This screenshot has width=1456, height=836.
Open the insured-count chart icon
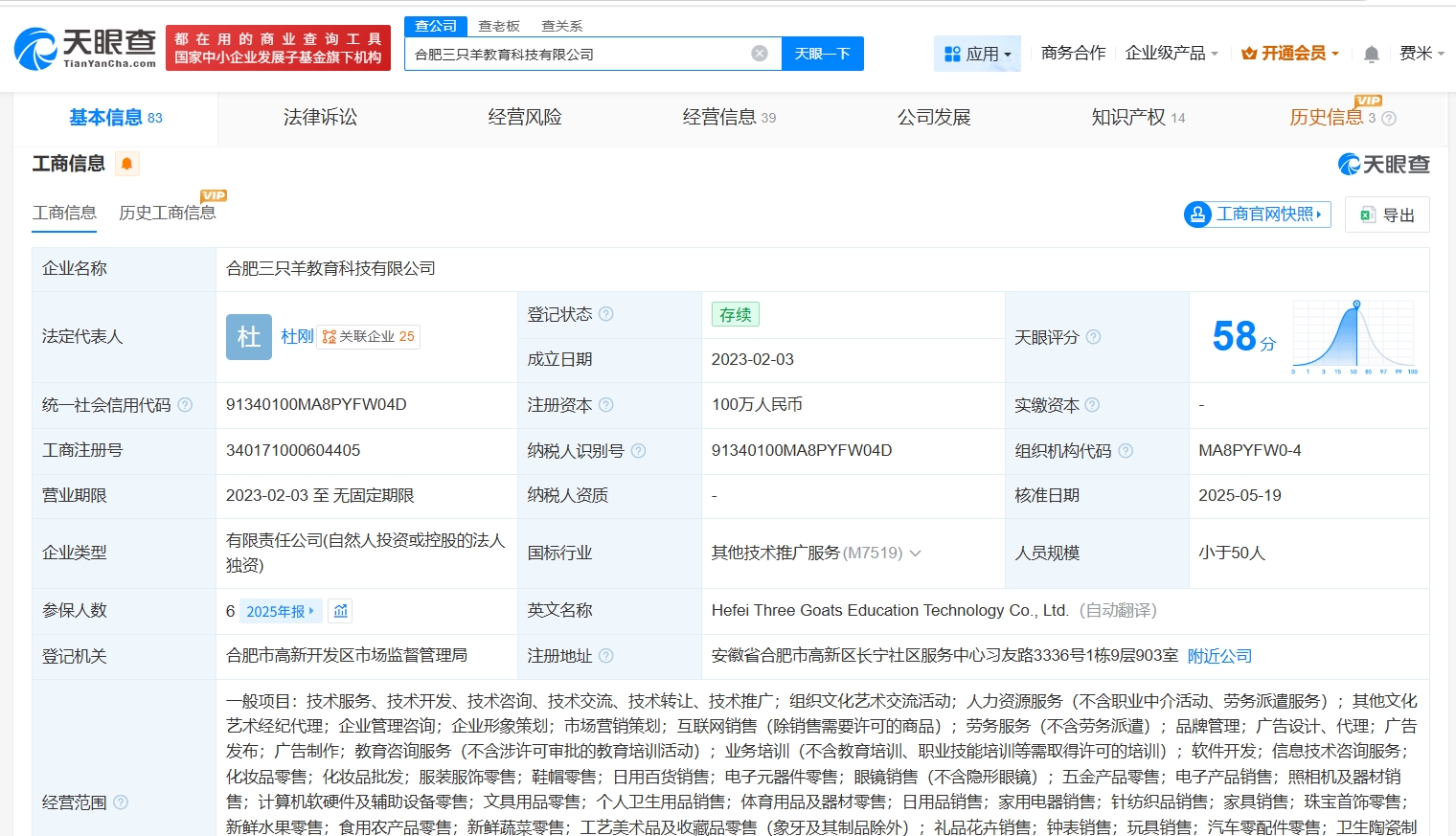341,611
